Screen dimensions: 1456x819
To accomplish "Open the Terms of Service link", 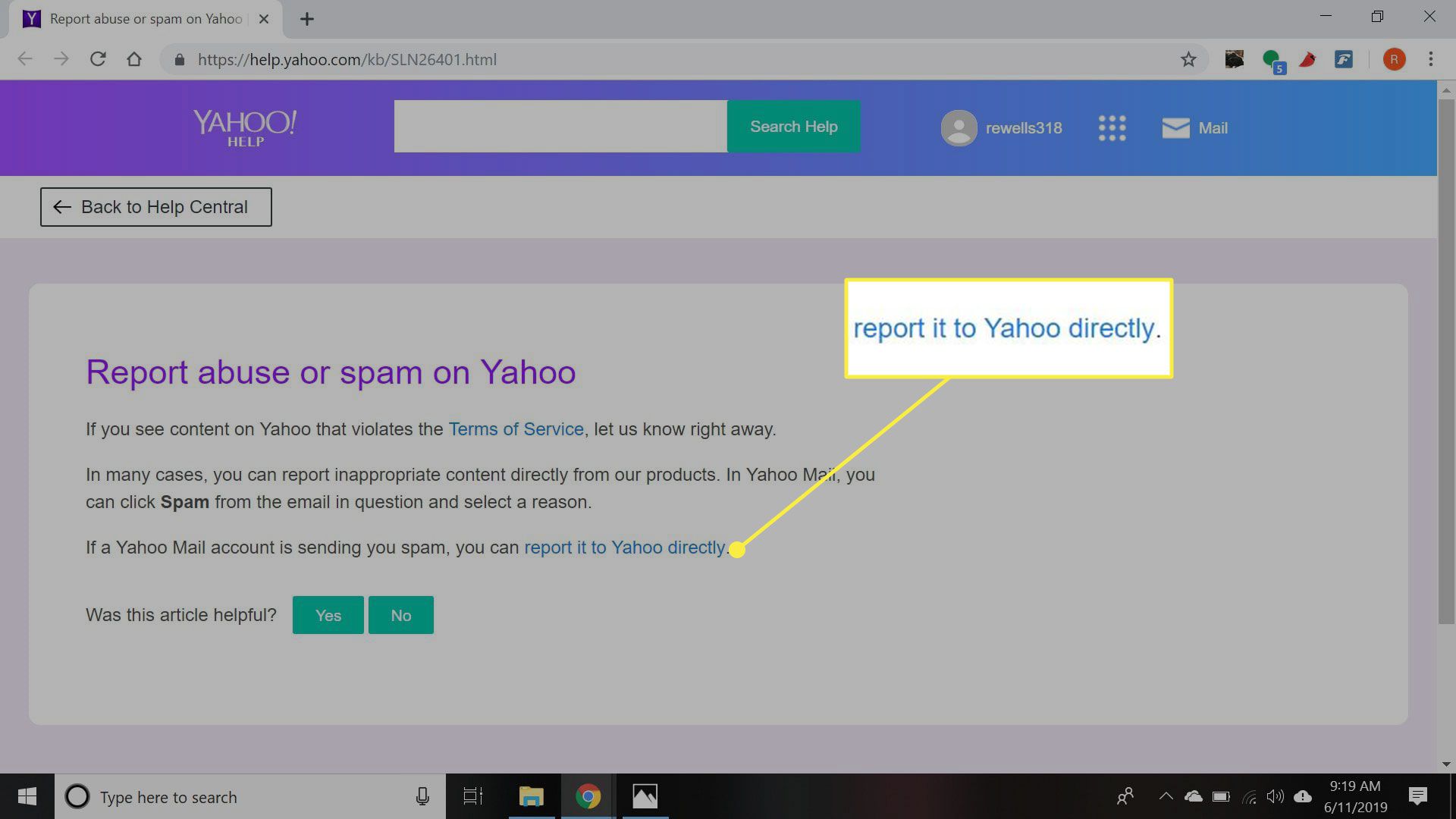I will click(x=516, y=429).
